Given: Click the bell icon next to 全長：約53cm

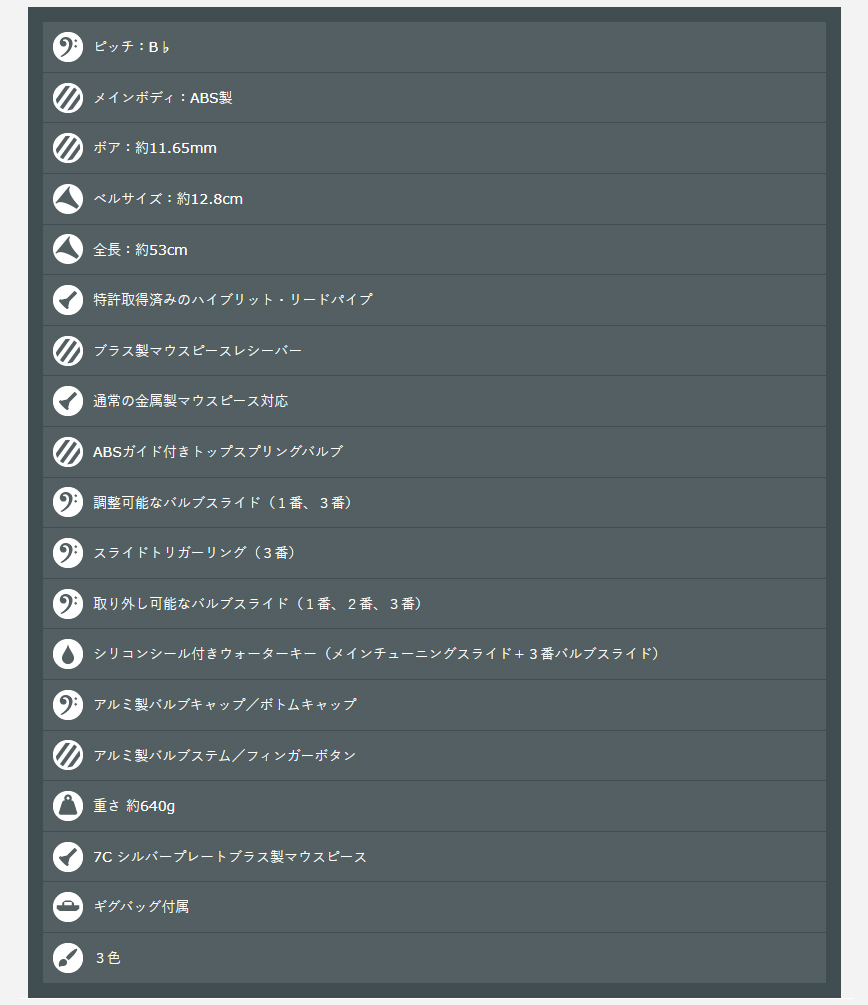Looking at the screenshot, I should click(68, 249).
